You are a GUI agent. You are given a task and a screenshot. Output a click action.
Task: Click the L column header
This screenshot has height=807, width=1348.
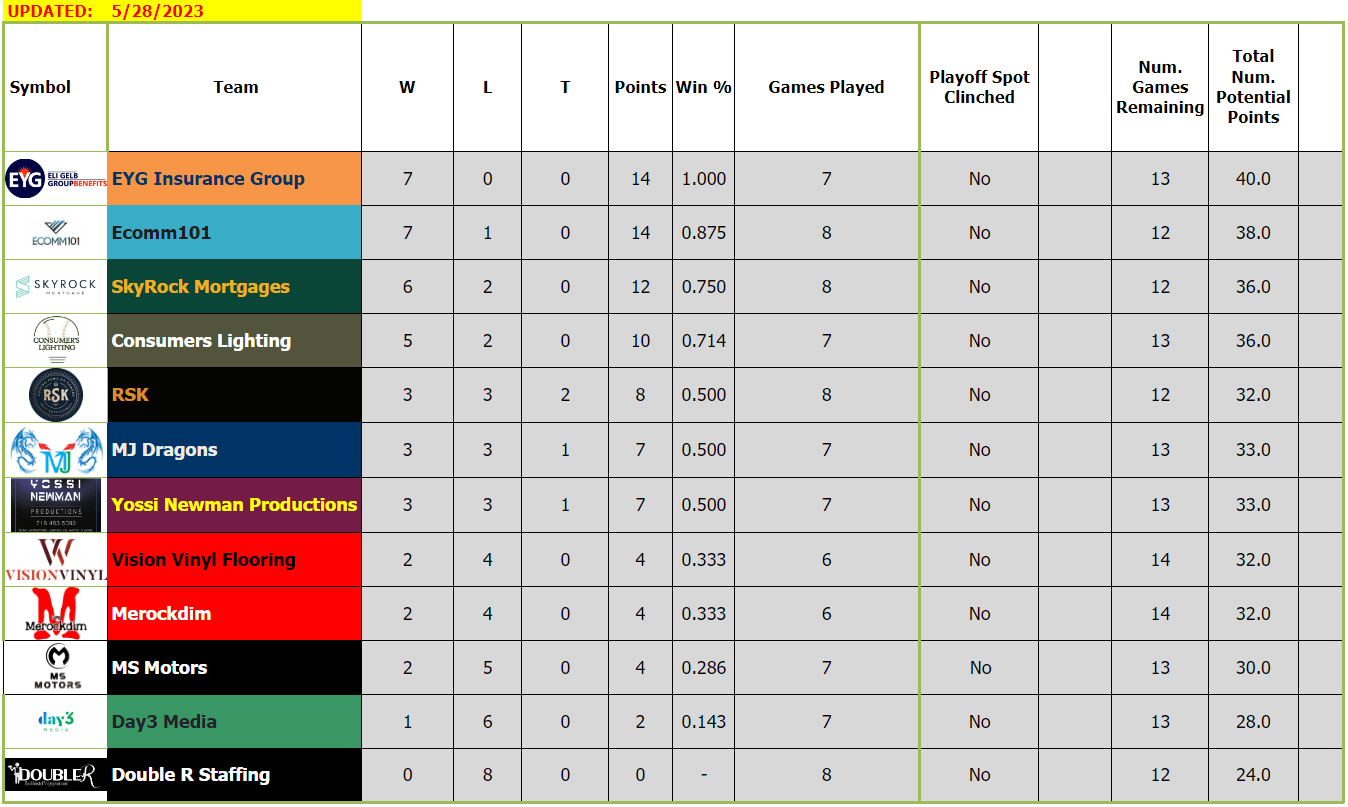click(x=487, y=87)
